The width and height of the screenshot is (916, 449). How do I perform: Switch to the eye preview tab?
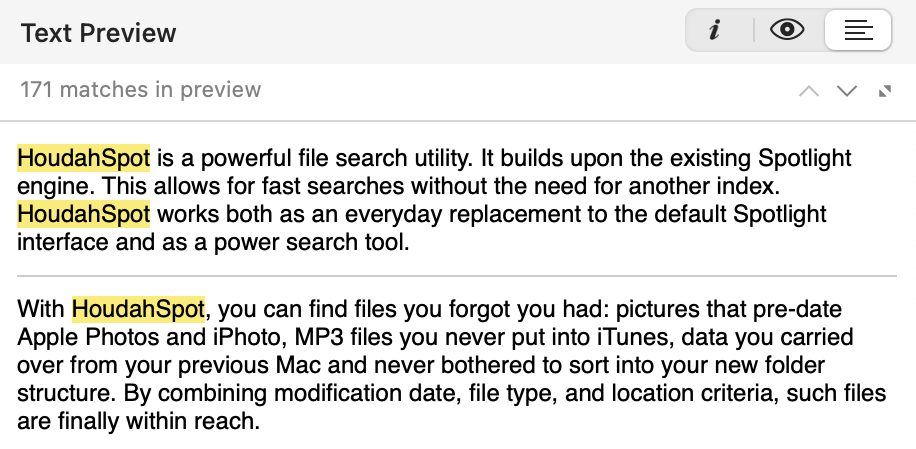pos(788,31)
